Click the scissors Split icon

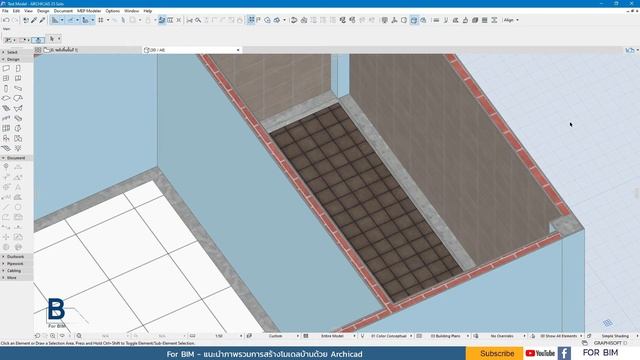(189, 20)
